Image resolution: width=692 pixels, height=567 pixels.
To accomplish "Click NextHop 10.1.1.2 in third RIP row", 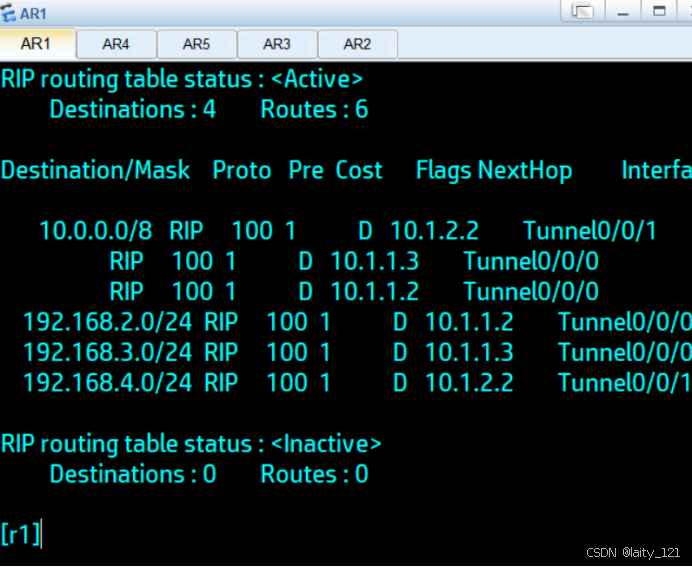I will 375,292.
